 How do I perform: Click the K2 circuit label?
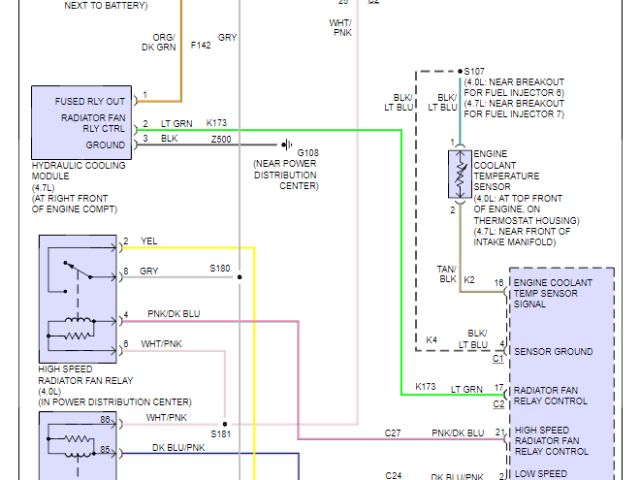[x=468, y=282]
